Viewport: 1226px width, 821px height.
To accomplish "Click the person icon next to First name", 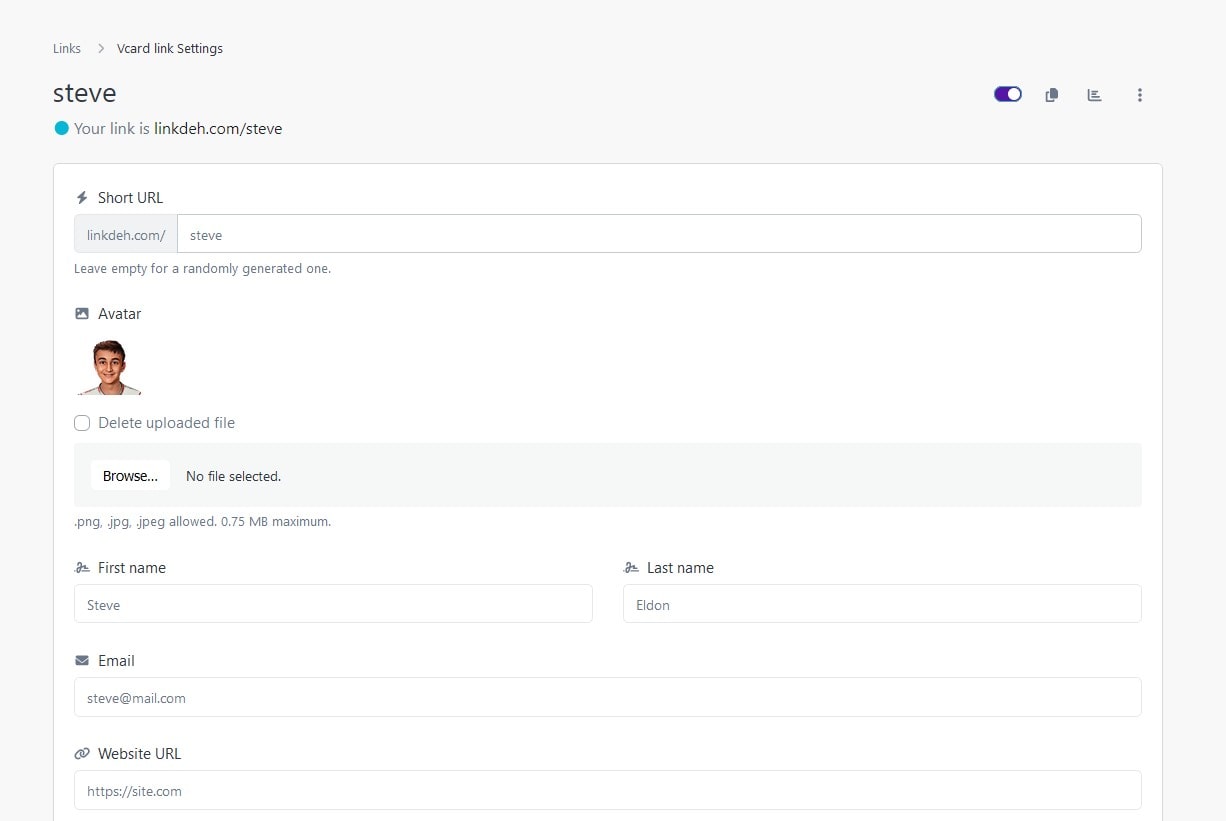I will coord(81,567).
